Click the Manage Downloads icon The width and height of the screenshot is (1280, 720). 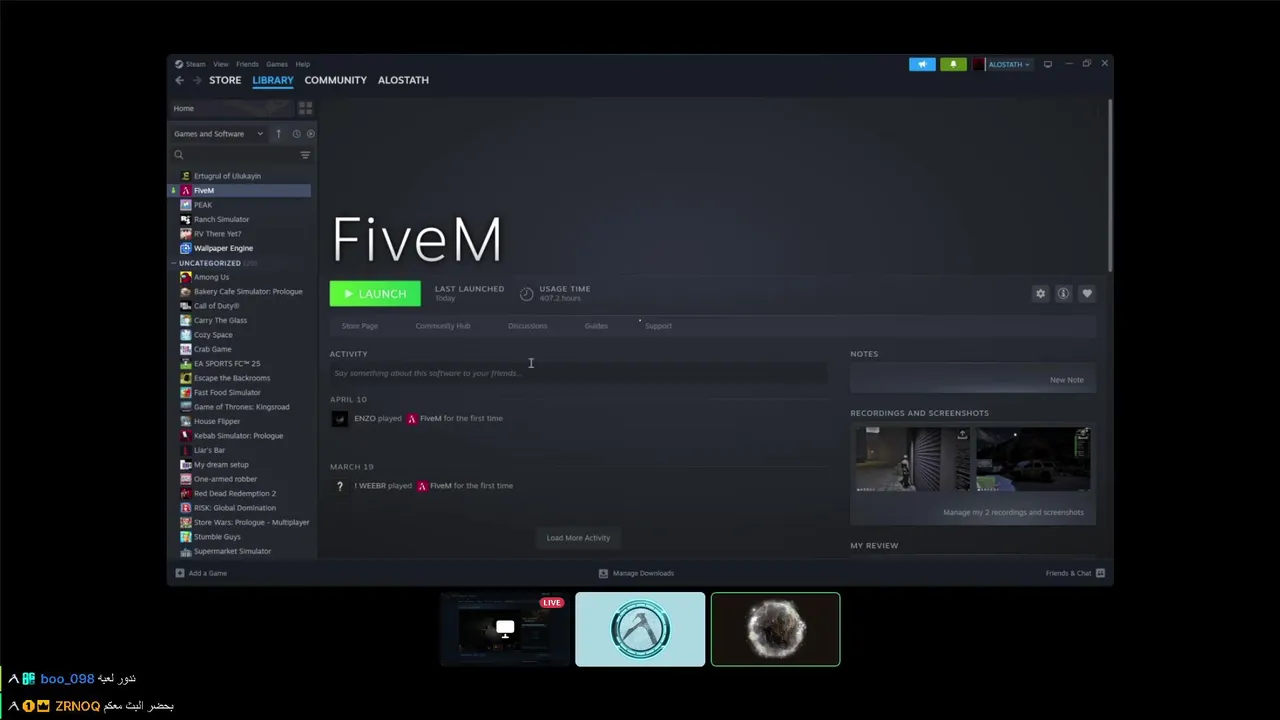[603, 573]
